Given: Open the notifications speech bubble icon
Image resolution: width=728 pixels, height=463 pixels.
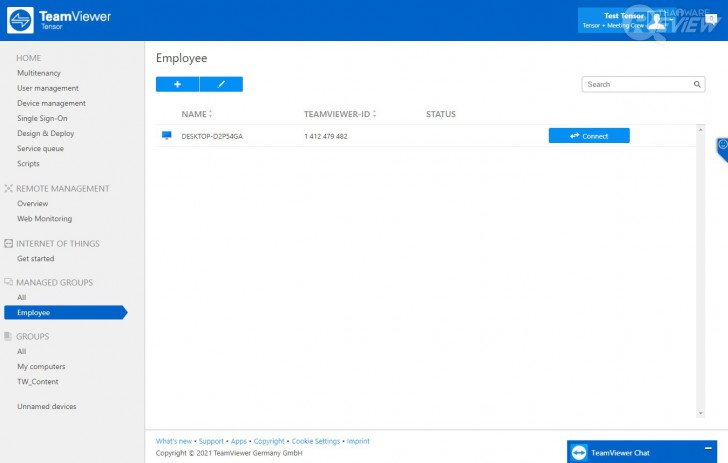Looking at the screenshot, I should [711, 19].
